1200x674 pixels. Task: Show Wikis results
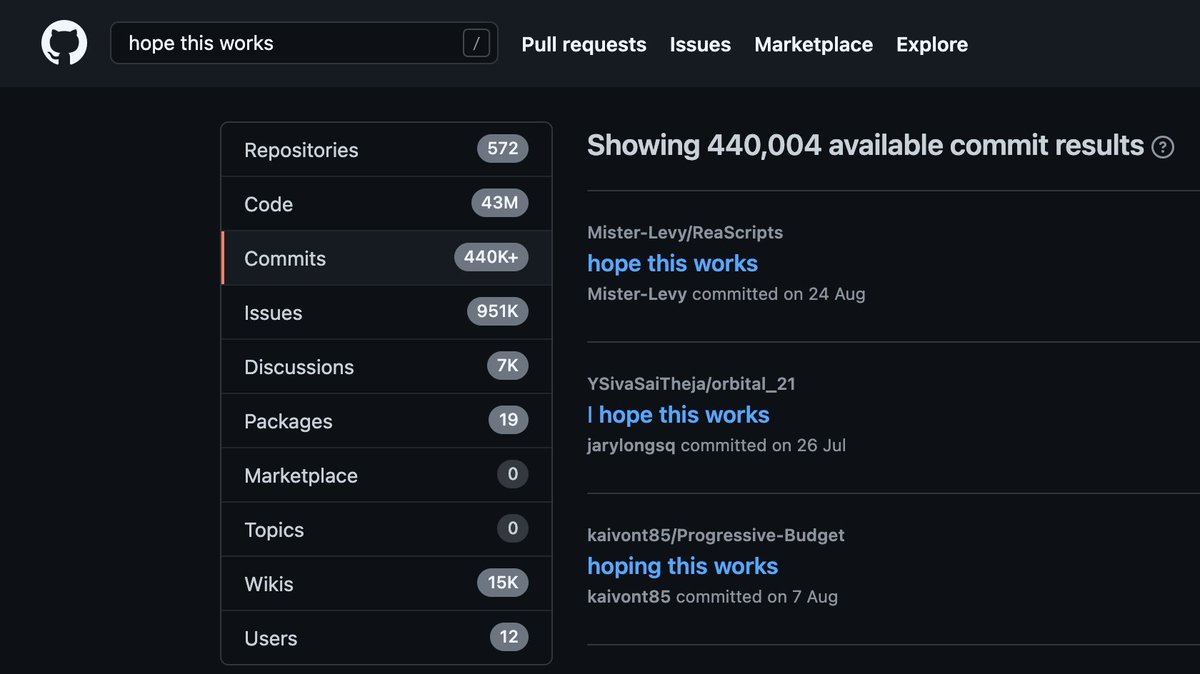(x=386, y=584)
